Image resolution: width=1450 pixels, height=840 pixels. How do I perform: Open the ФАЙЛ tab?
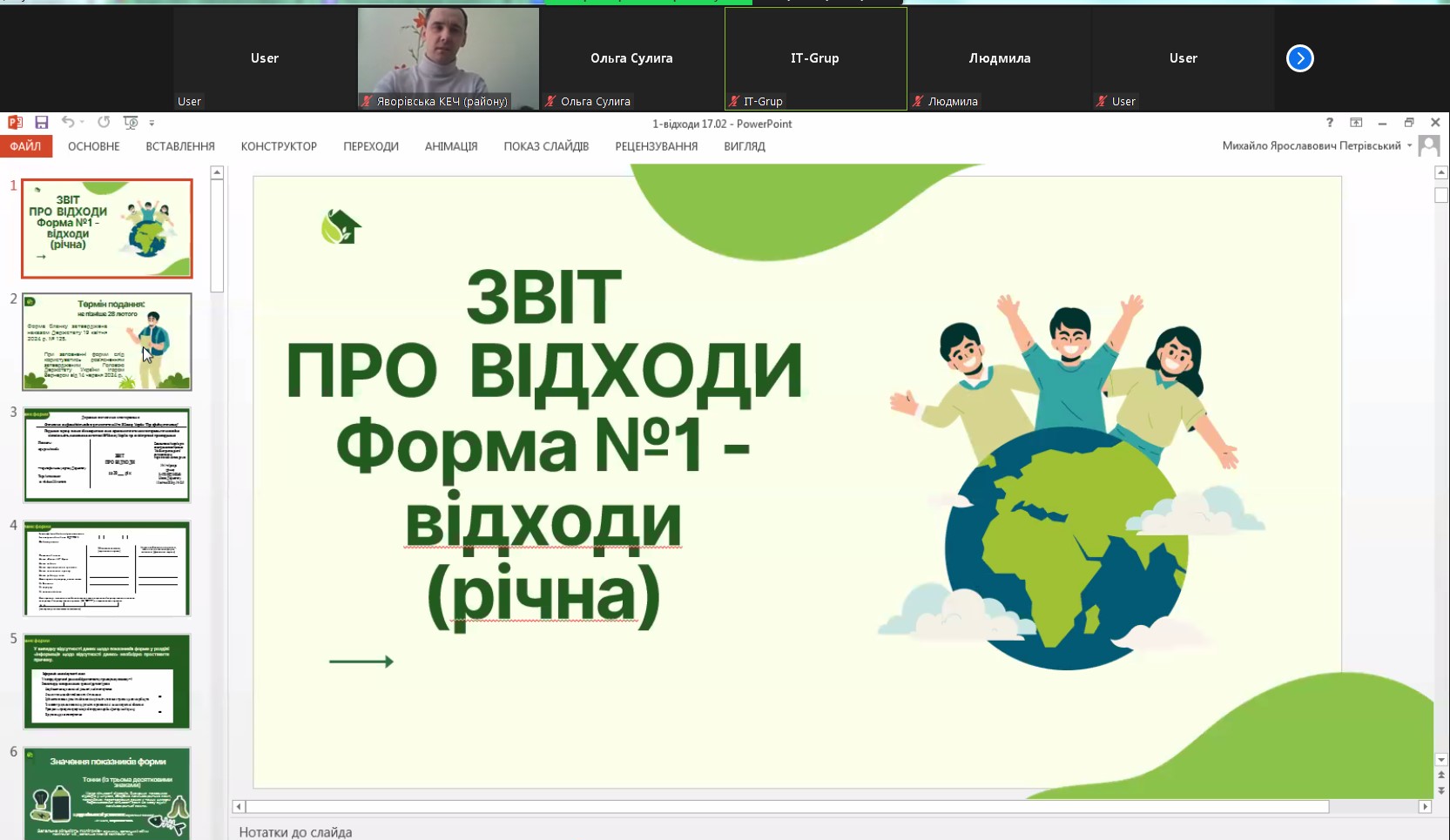pos(26,146)
